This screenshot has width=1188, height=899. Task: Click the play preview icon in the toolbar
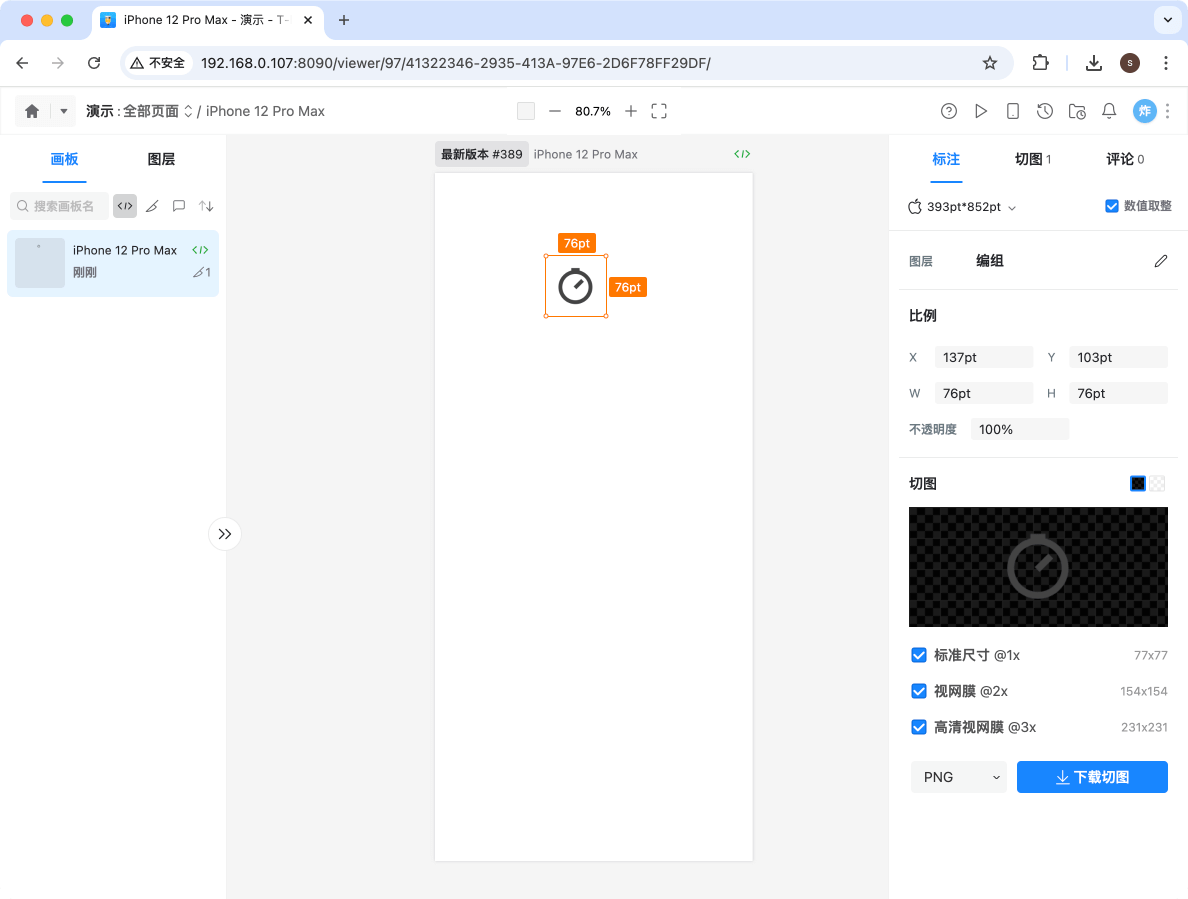click(981, 111)
